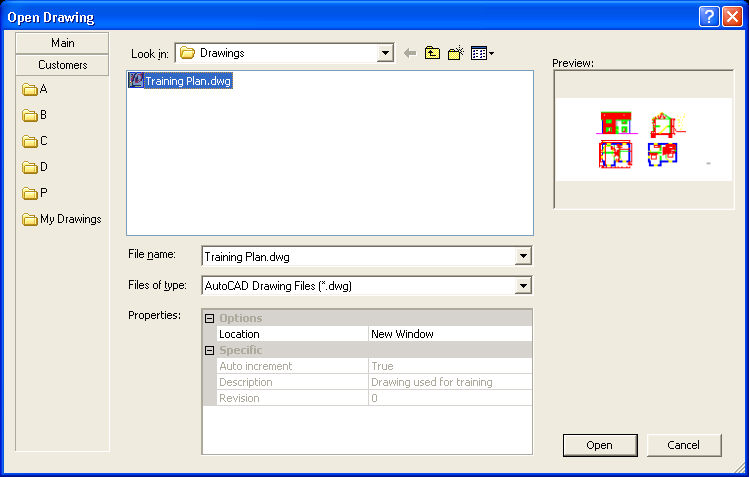Expand the Files of type dropdown
749x477 pixels.
(523, 286)
